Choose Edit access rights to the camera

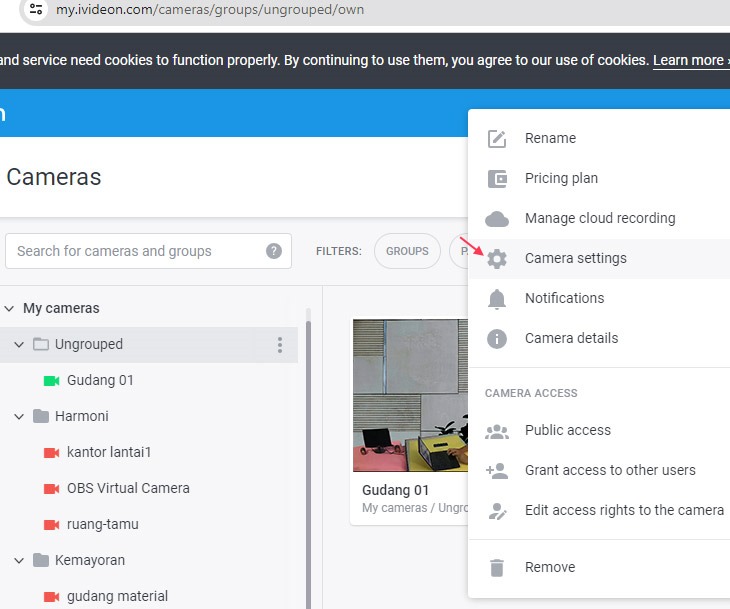[599, 511]
